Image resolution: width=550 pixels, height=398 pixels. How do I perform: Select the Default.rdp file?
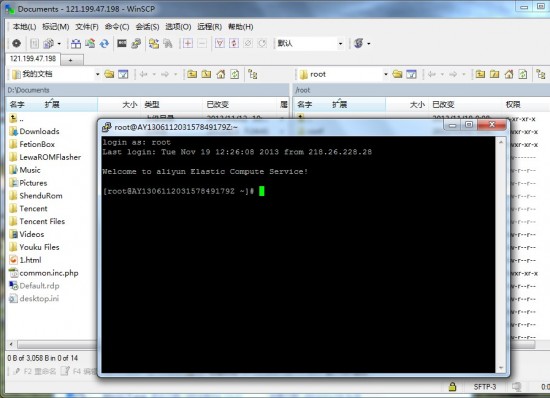point(34,286)
